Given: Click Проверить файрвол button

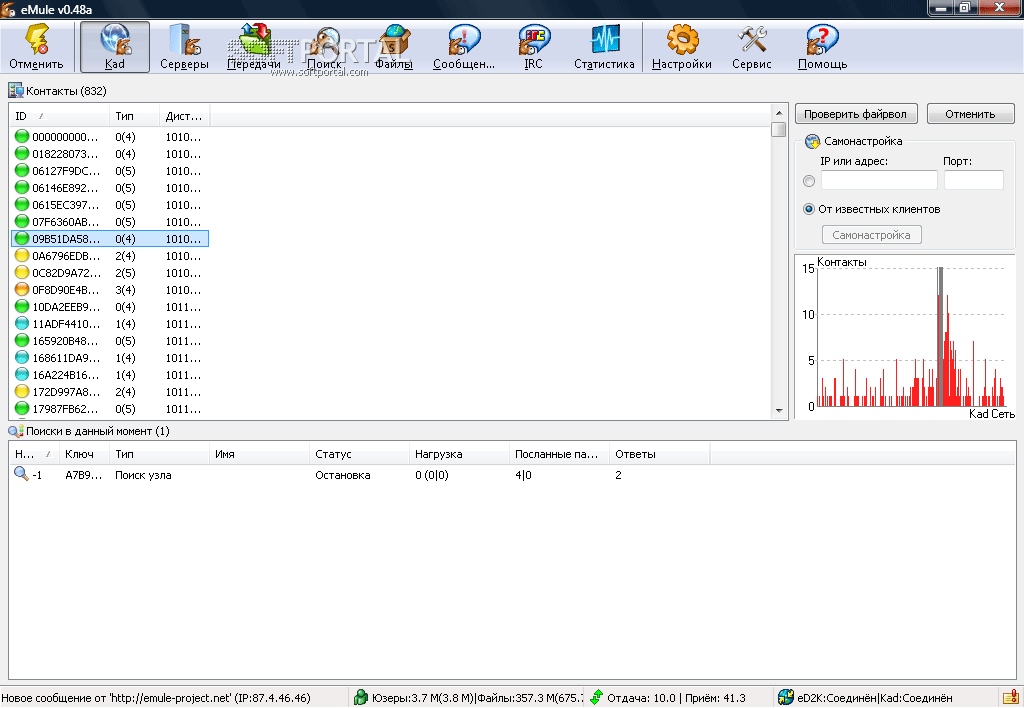Looking at the screenshot, I should pyautogui.click(x=856, y=114).
